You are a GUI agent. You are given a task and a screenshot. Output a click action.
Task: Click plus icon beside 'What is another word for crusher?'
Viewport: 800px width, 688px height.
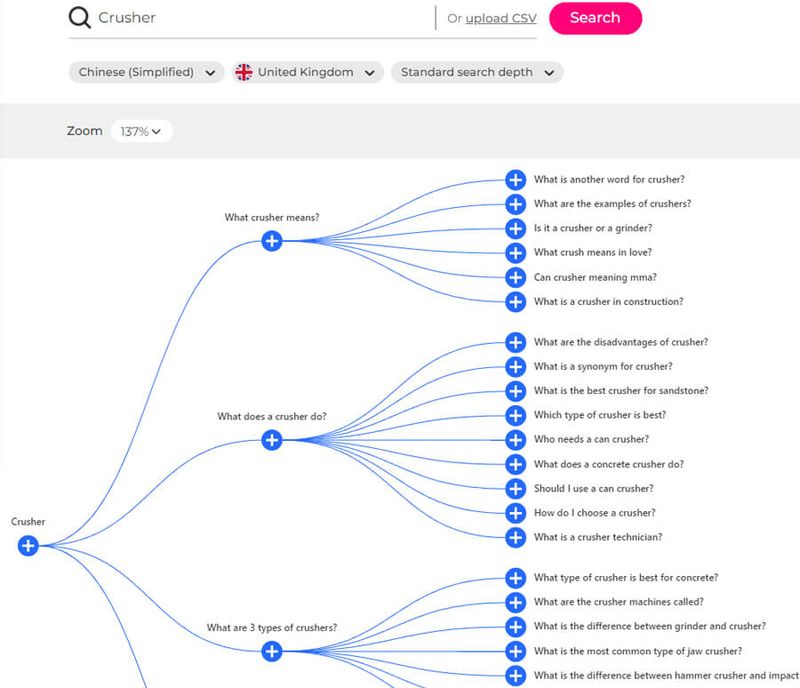click(515, 180)
